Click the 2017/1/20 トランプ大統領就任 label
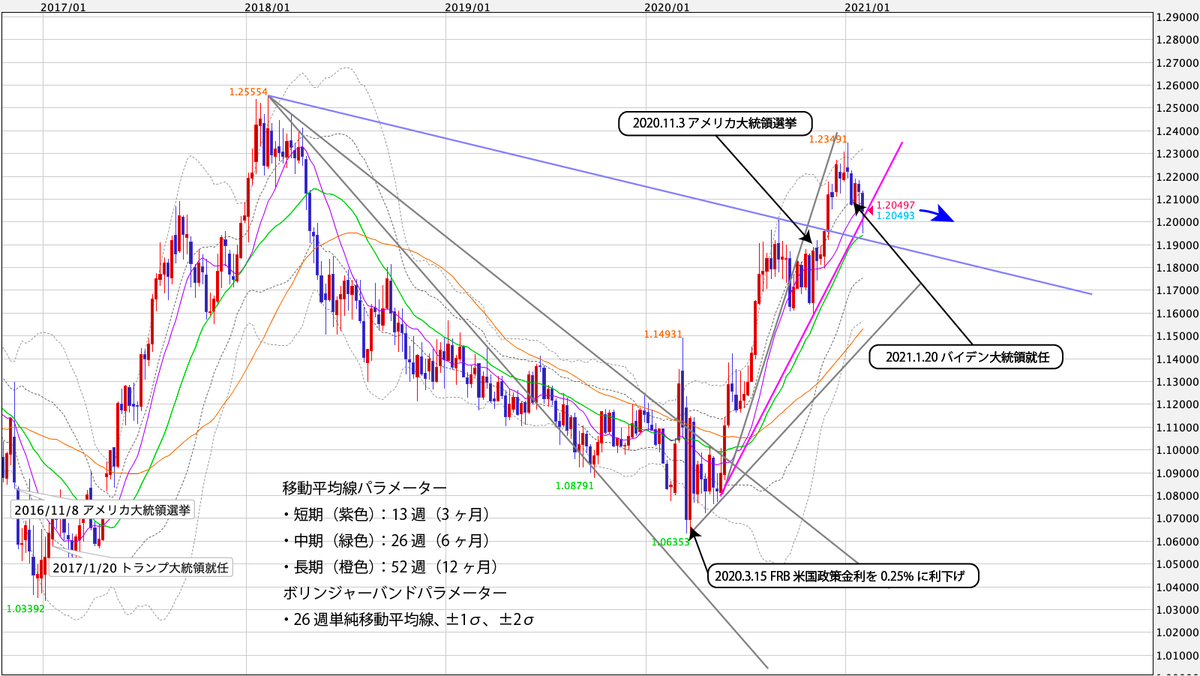The image size is (1200, 676). (141, 567)
